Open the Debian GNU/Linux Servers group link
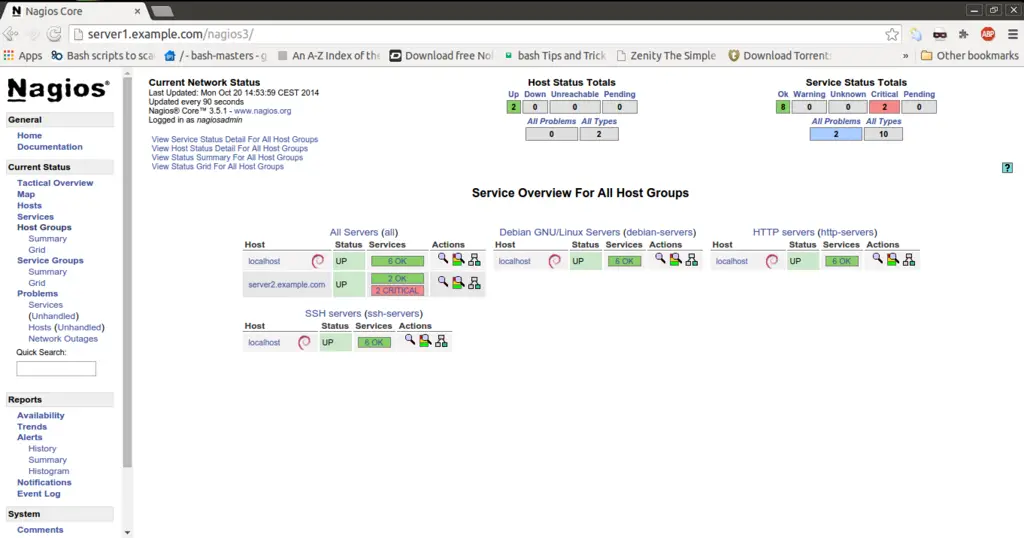Screen dimensions: 1024x538 point(560,232)
